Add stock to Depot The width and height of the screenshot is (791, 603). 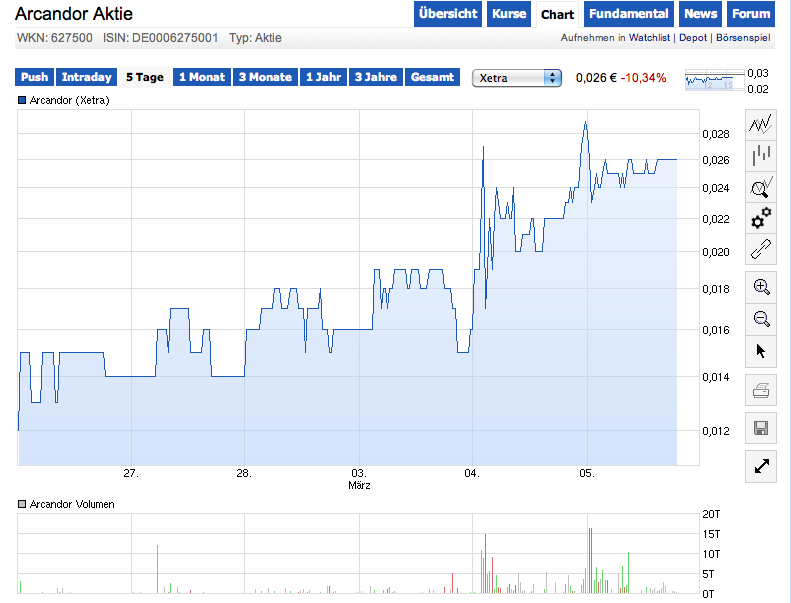tap(693, 38)
